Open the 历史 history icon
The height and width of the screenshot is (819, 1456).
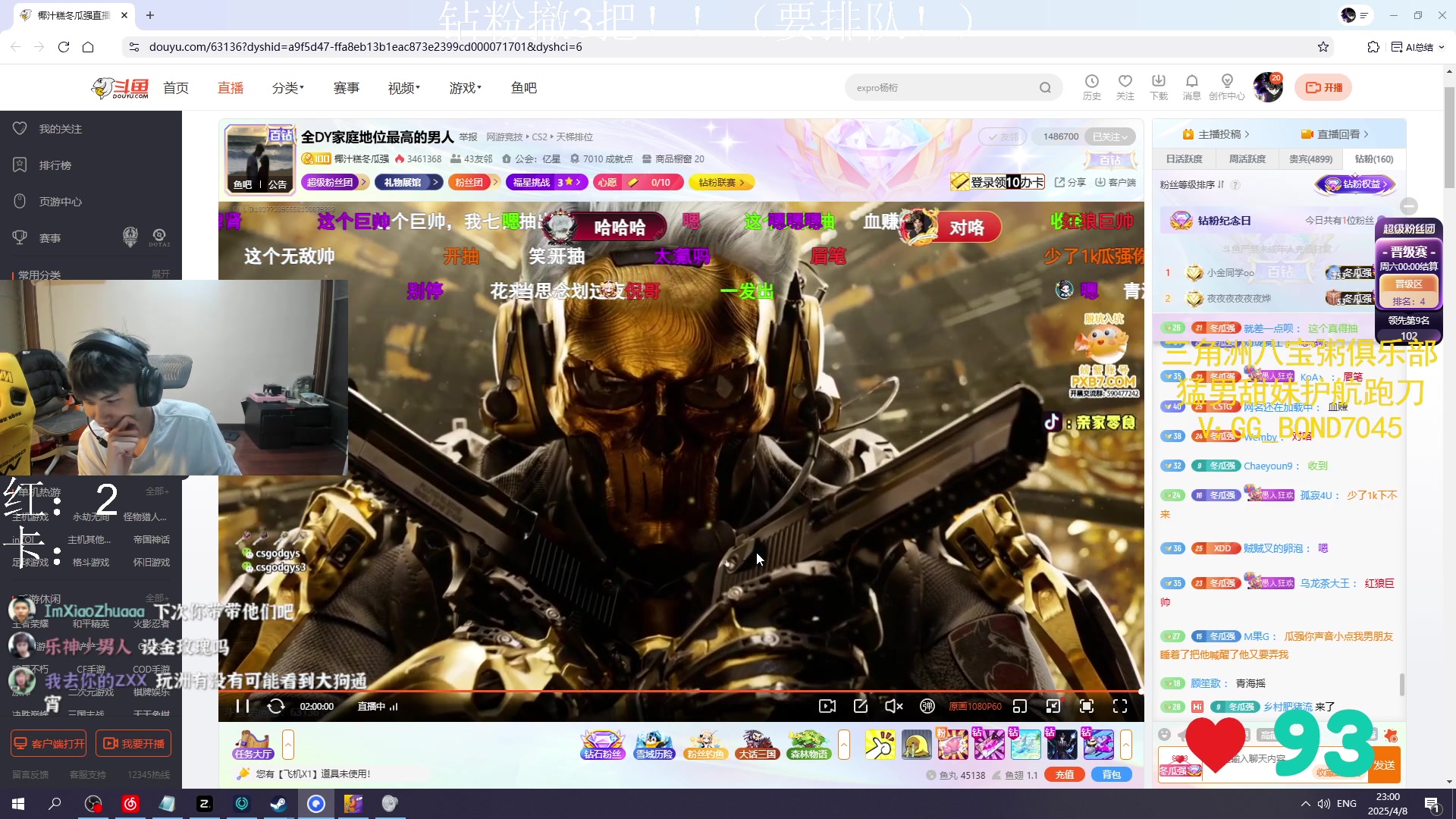[x=1091, y=86]
